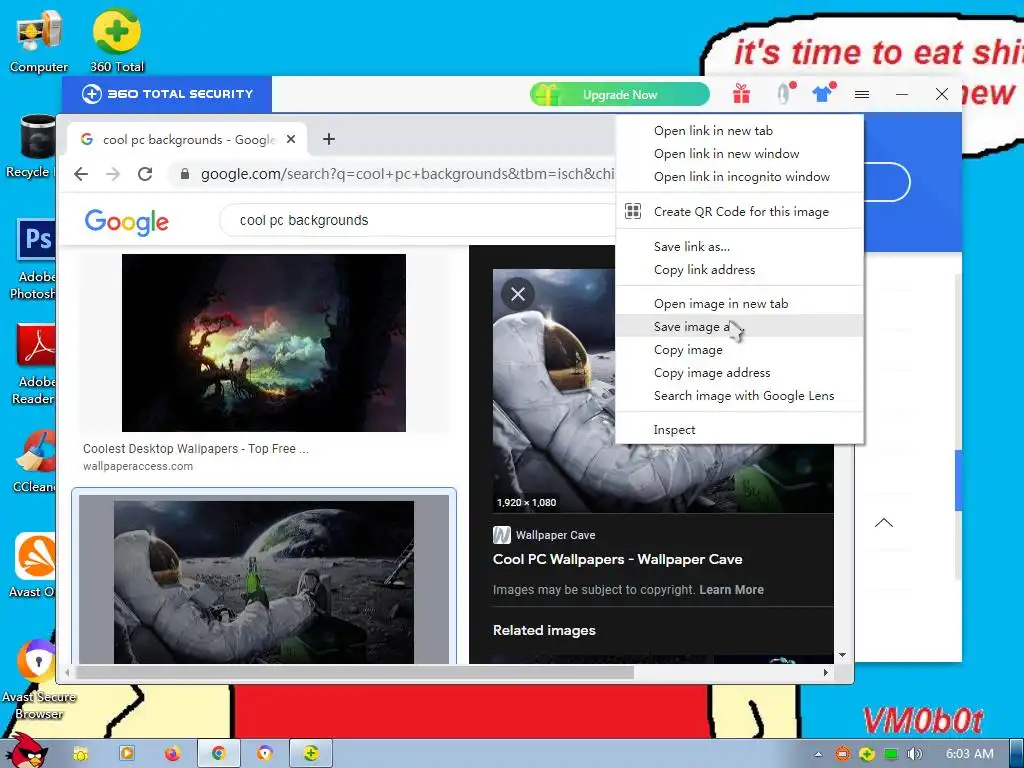The height and width of the screenshot is (768, 1024).
Task: Go back with the browser back arrow
Action: 81,174
